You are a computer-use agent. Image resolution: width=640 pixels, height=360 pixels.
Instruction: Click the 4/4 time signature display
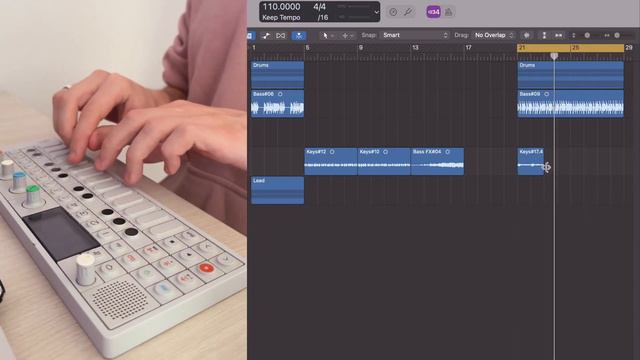coord(320,7)
